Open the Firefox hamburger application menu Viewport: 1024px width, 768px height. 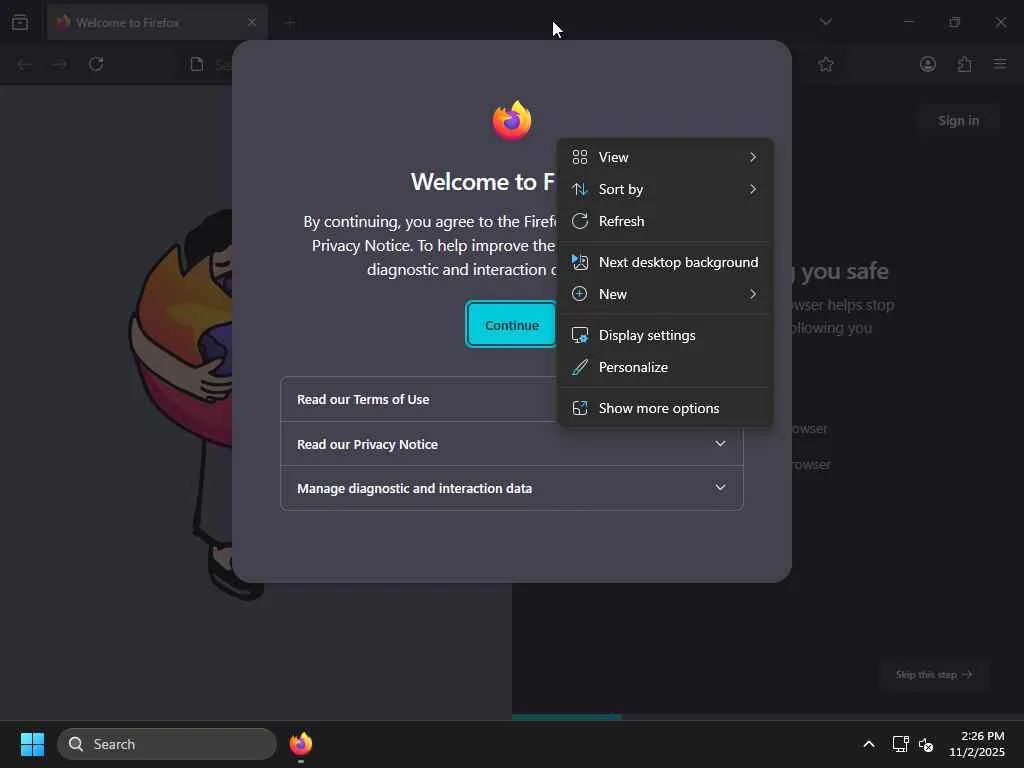click(x=1000, y=64)
